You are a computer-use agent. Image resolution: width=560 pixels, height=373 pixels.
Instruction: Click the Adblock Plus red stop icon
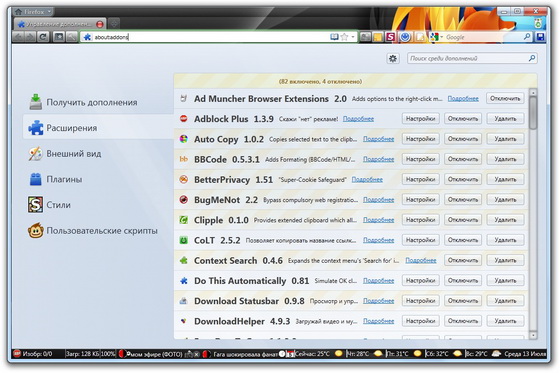tap(184, 118)
